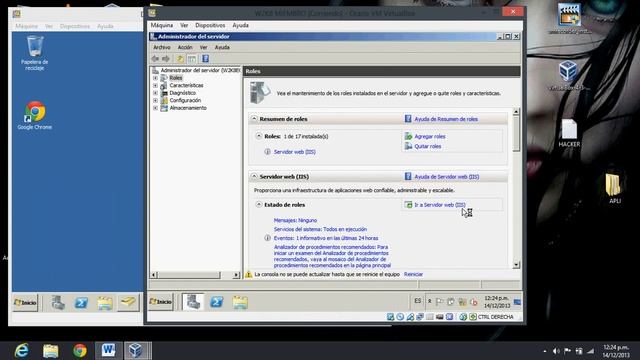Click the vertical scrollbar up arrow in Roles pane
This screenshot has width=640, height=360.
(516, 111)
